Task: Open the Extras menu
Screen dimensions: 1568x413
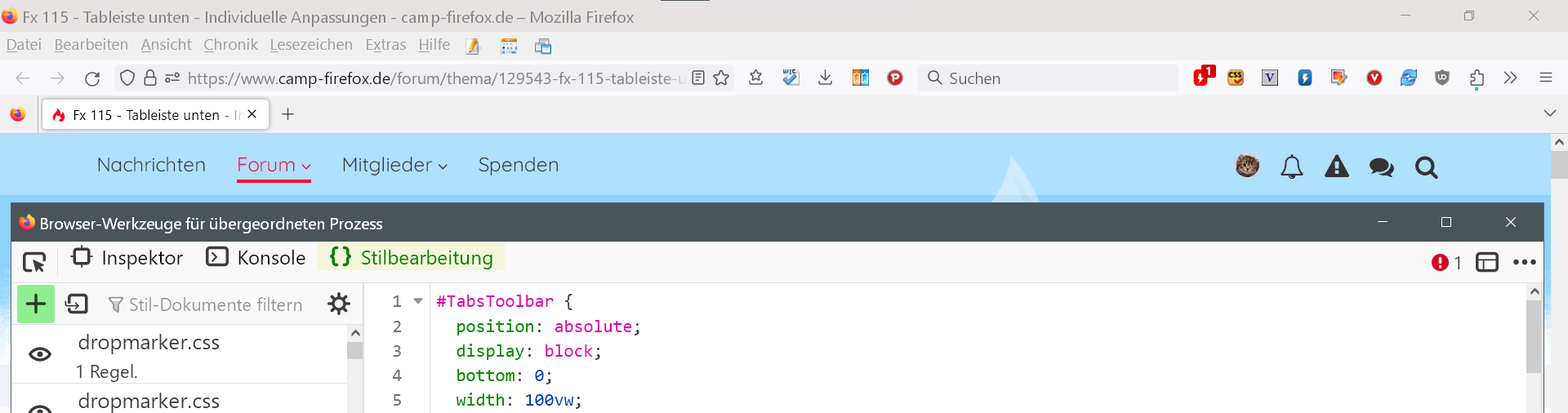Action: [385, 45]
